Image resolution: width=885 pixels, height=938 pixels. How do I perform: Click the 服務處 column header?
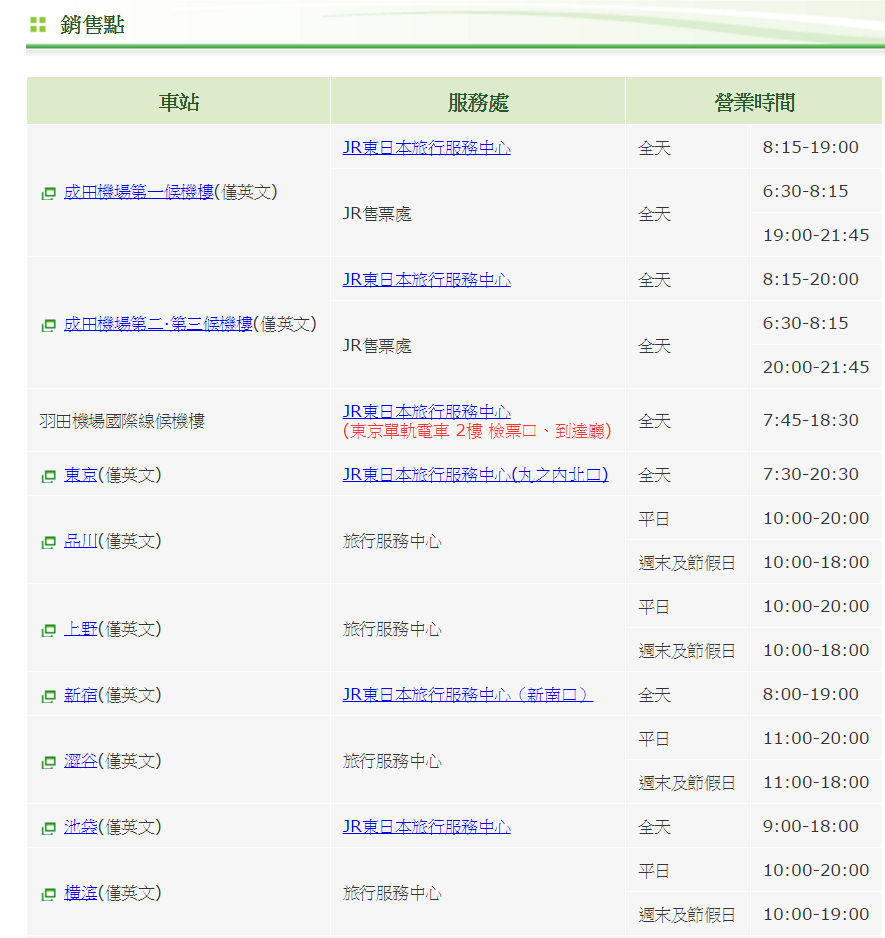click(x=478, y=102)
